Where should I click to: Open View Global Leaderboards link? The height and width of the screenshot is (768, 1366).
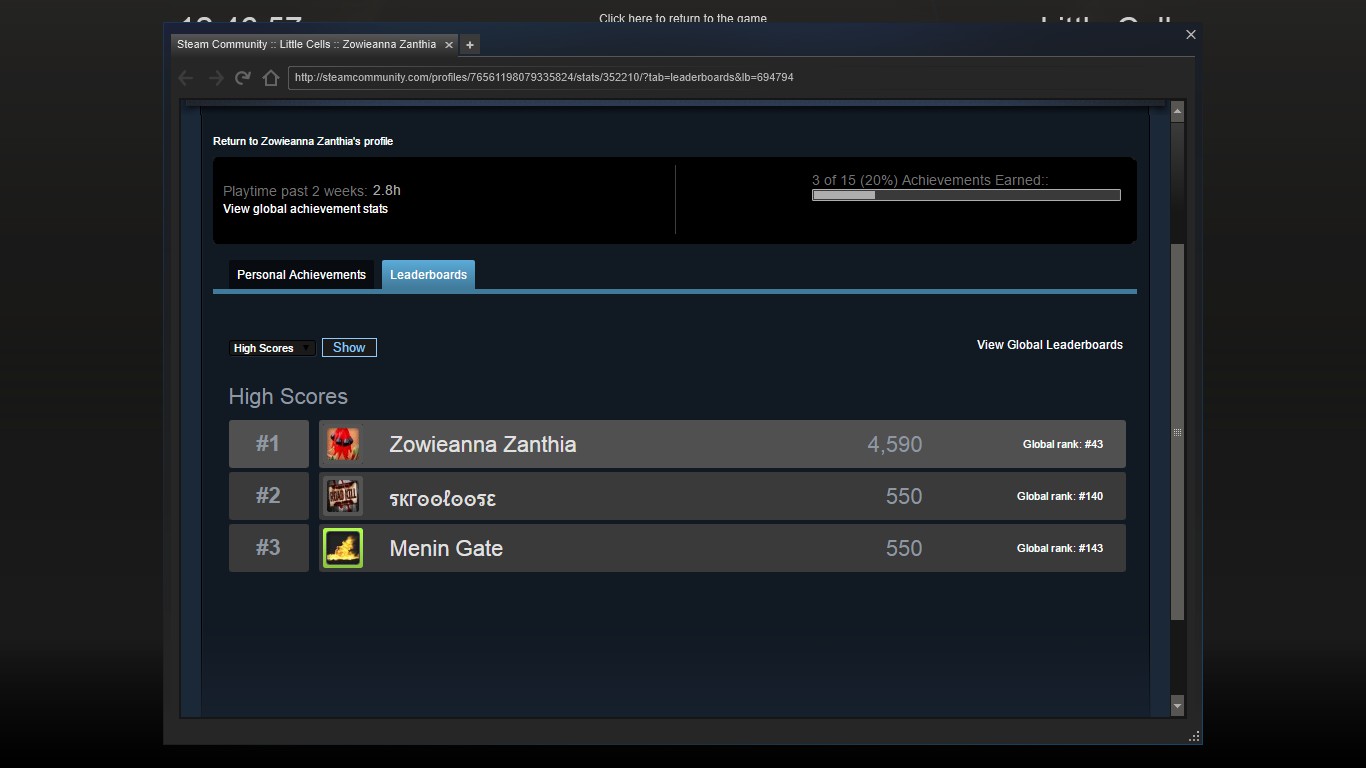tap(1050, 345)
